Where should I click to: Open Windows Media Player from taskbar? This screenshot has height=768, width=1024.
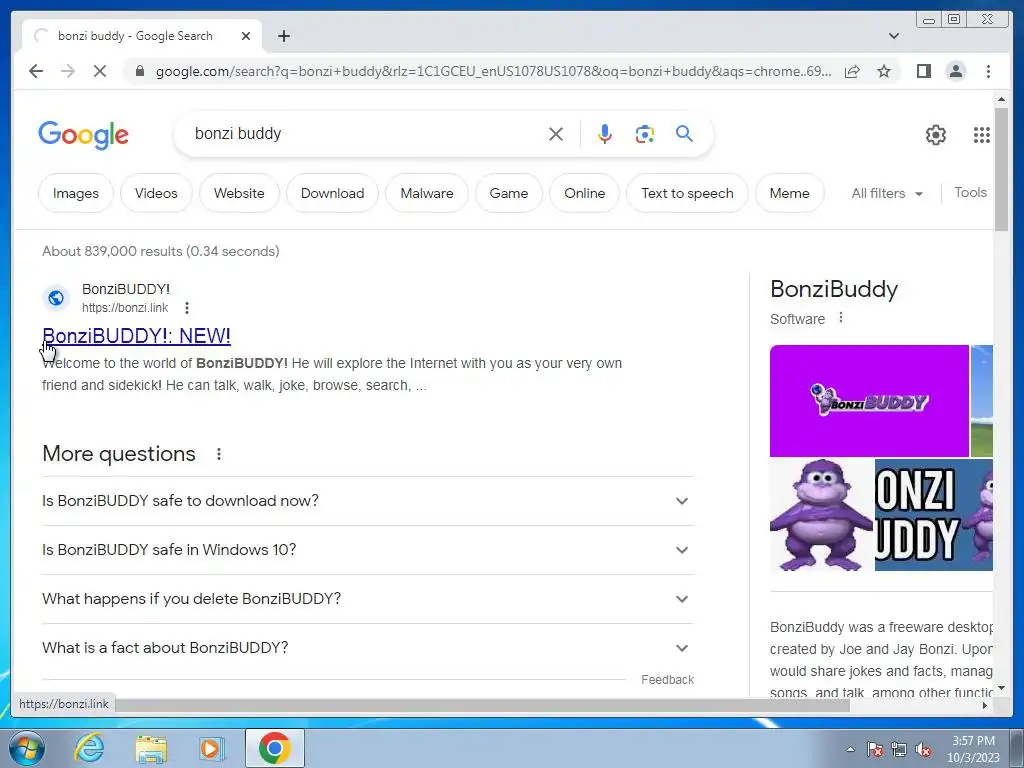click(211, 748)
